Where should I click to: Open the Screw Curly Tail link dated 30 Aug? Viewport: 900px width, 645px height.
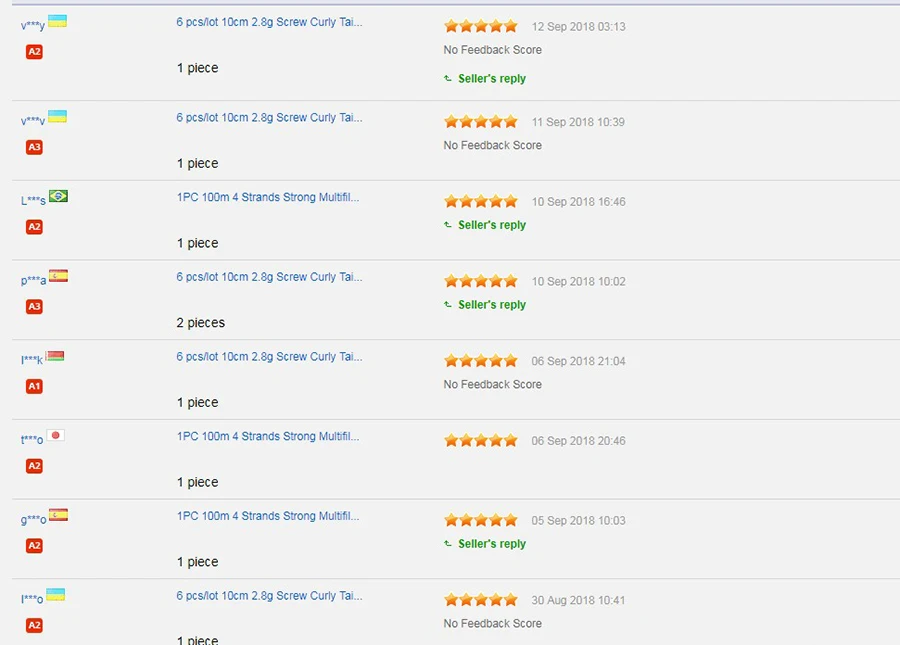tap(269, 596)
